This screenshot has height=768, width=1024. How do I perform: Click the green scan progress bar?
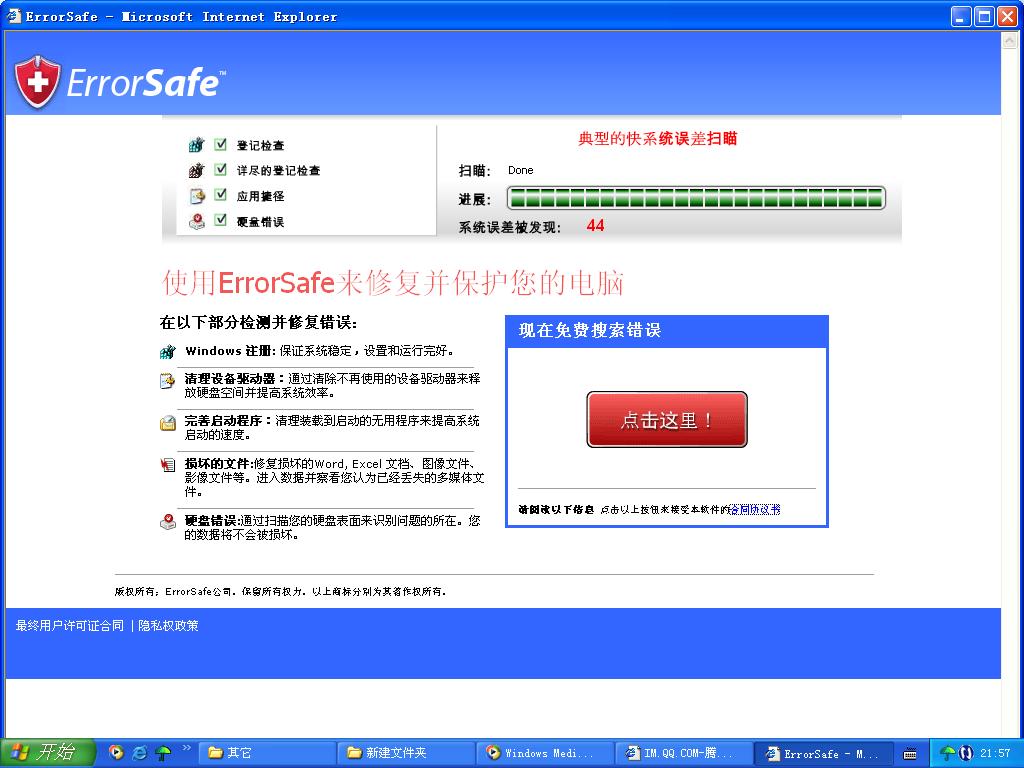[x=696, y=198]
